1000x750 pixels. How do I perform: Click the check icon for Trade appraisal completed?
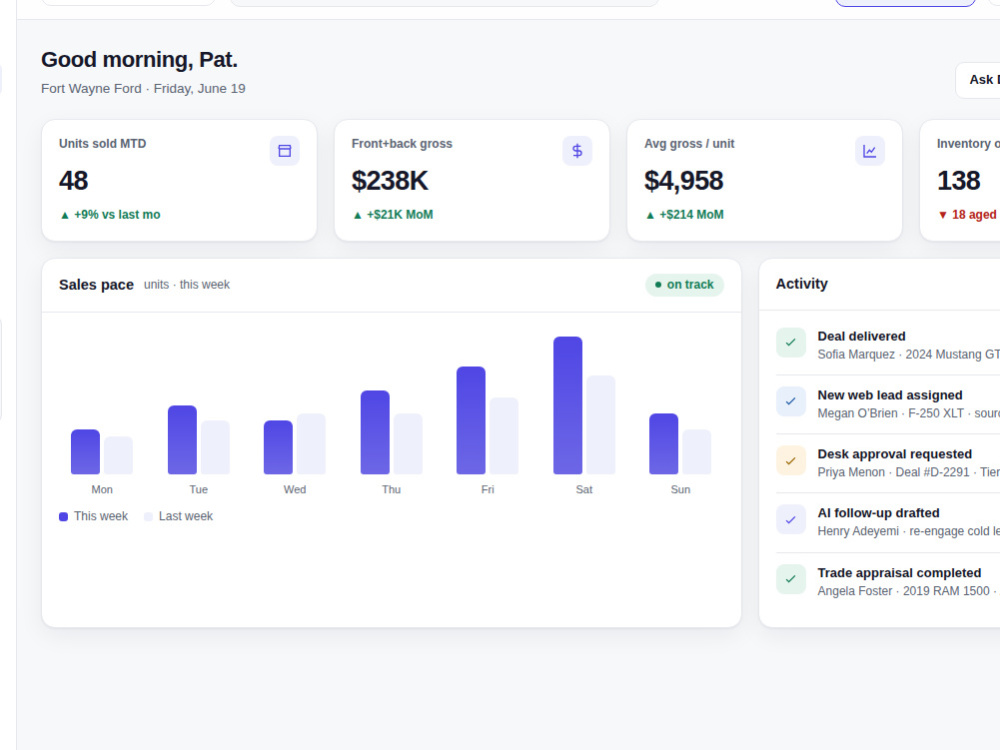pos(791,579)
